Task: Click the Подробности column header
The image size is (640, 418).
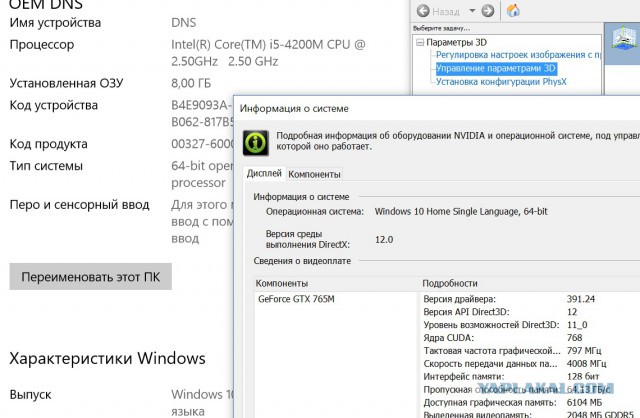Action: 450,283
